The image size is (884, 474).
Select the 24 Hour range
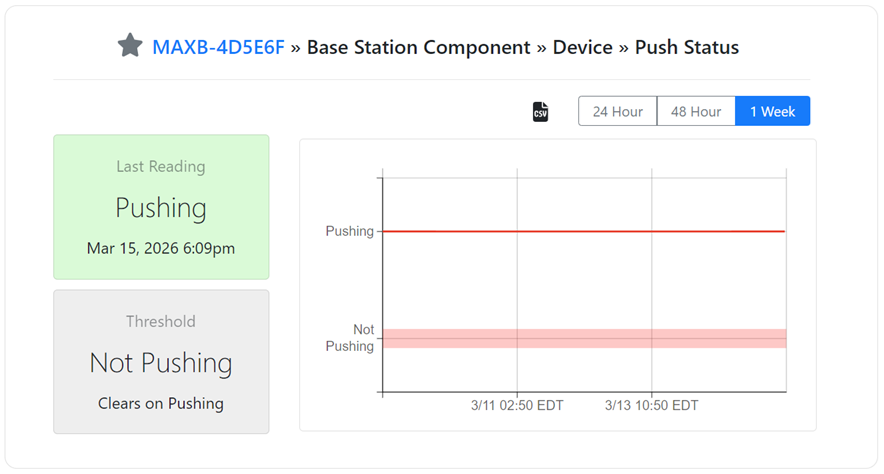(x=617, y=112)
